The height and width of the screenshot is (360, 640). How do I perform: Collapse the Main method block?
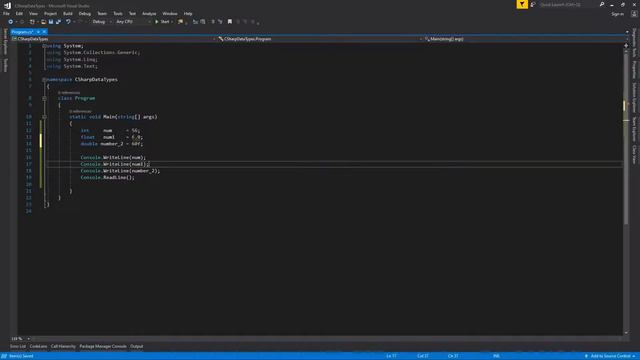[44, 117]
